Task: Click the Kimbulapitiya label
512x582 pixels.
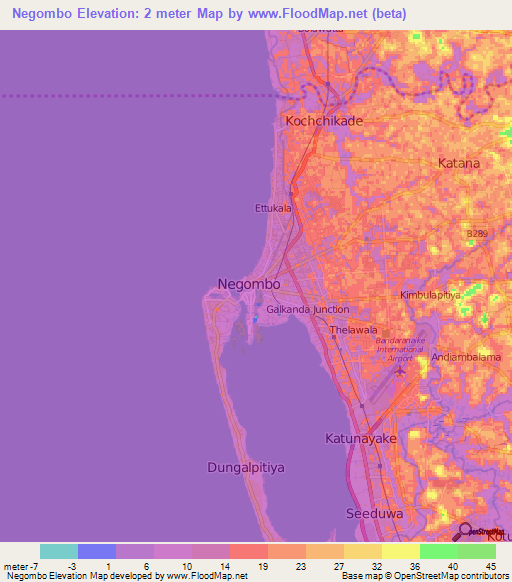Action: 430,295
